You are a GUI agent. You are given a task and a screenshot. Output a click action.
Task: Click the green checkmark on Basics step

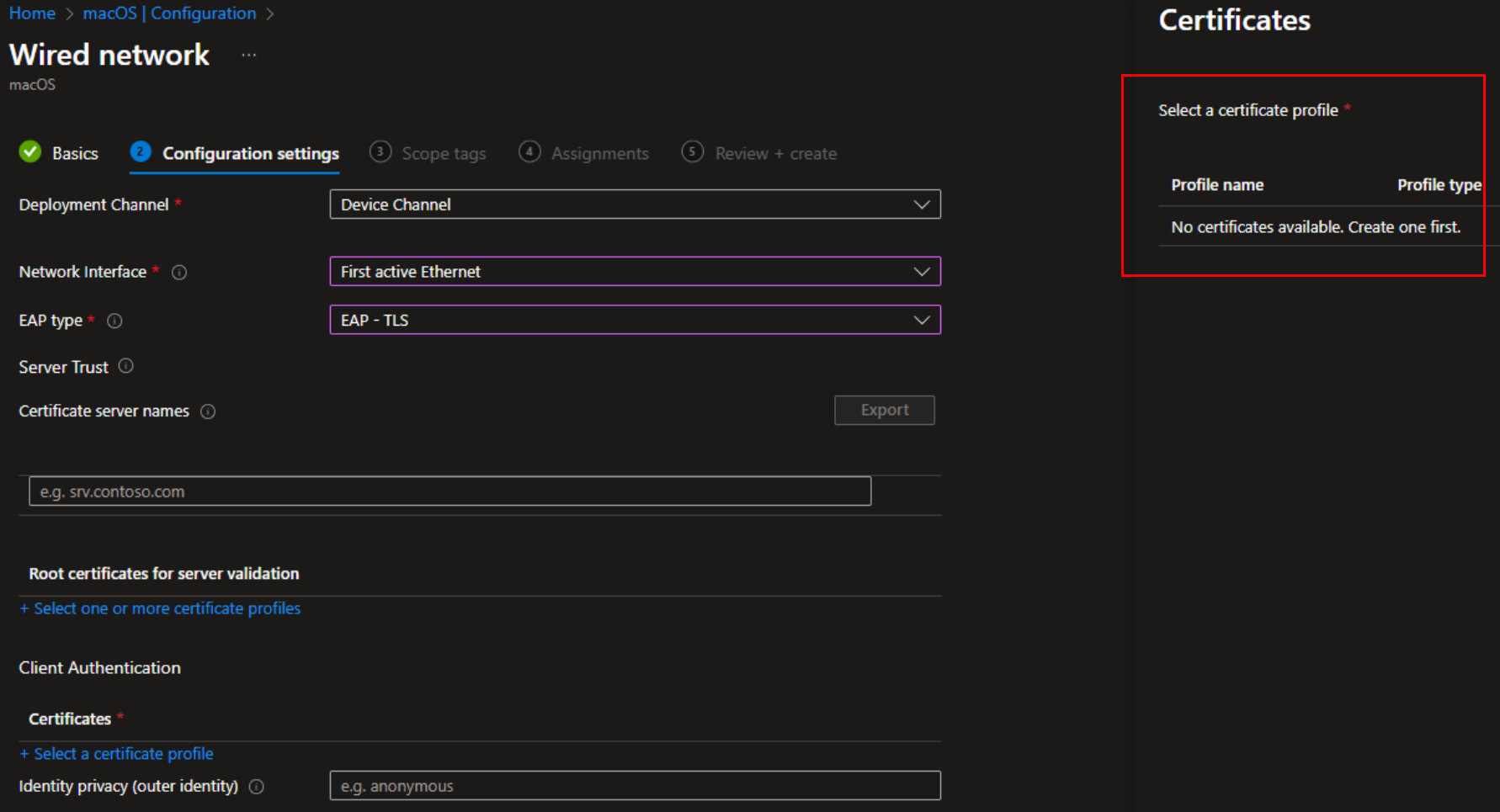(29, 152)
